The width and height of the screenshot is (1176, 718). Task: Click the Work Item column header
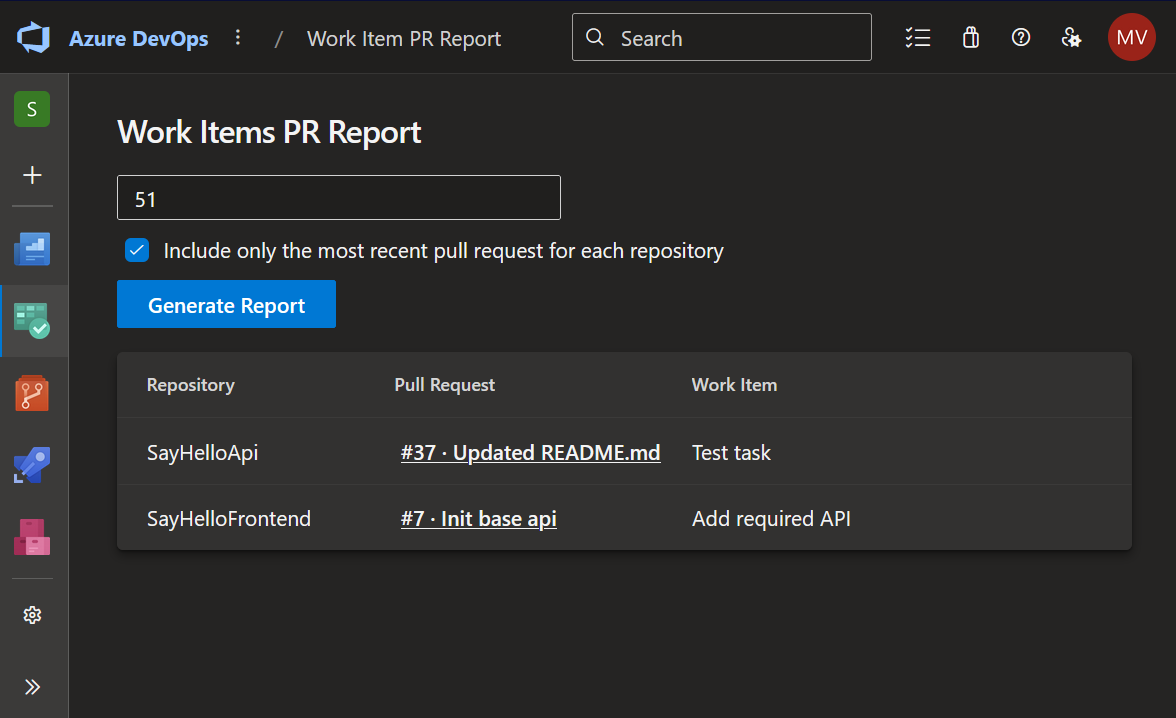tap(734, 385)
